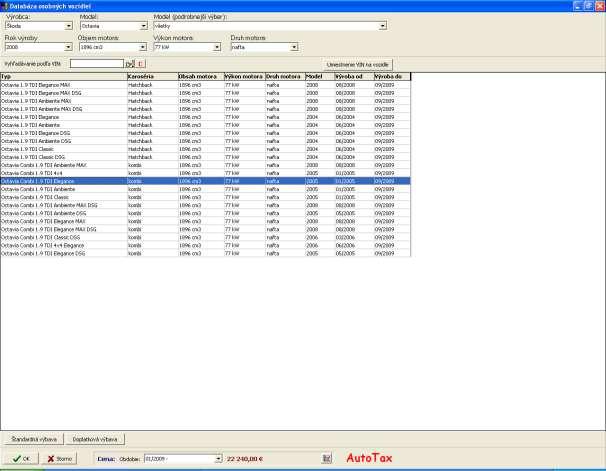Image resolution: width=606 pixels, height=471 pixels.
Task: Click the calculator icon near price
Action: click(x=327, y=458)
